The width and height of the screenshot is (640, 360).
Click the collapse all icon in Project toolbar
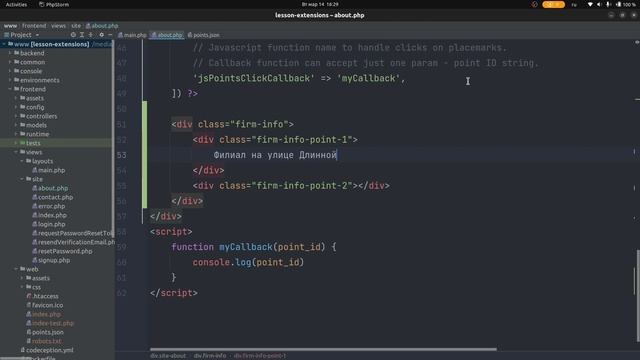(91, 35)
